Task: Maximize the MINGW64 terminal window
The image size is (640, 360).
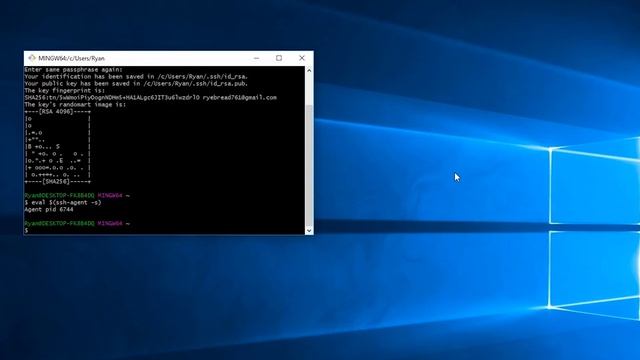Action: 279,58
